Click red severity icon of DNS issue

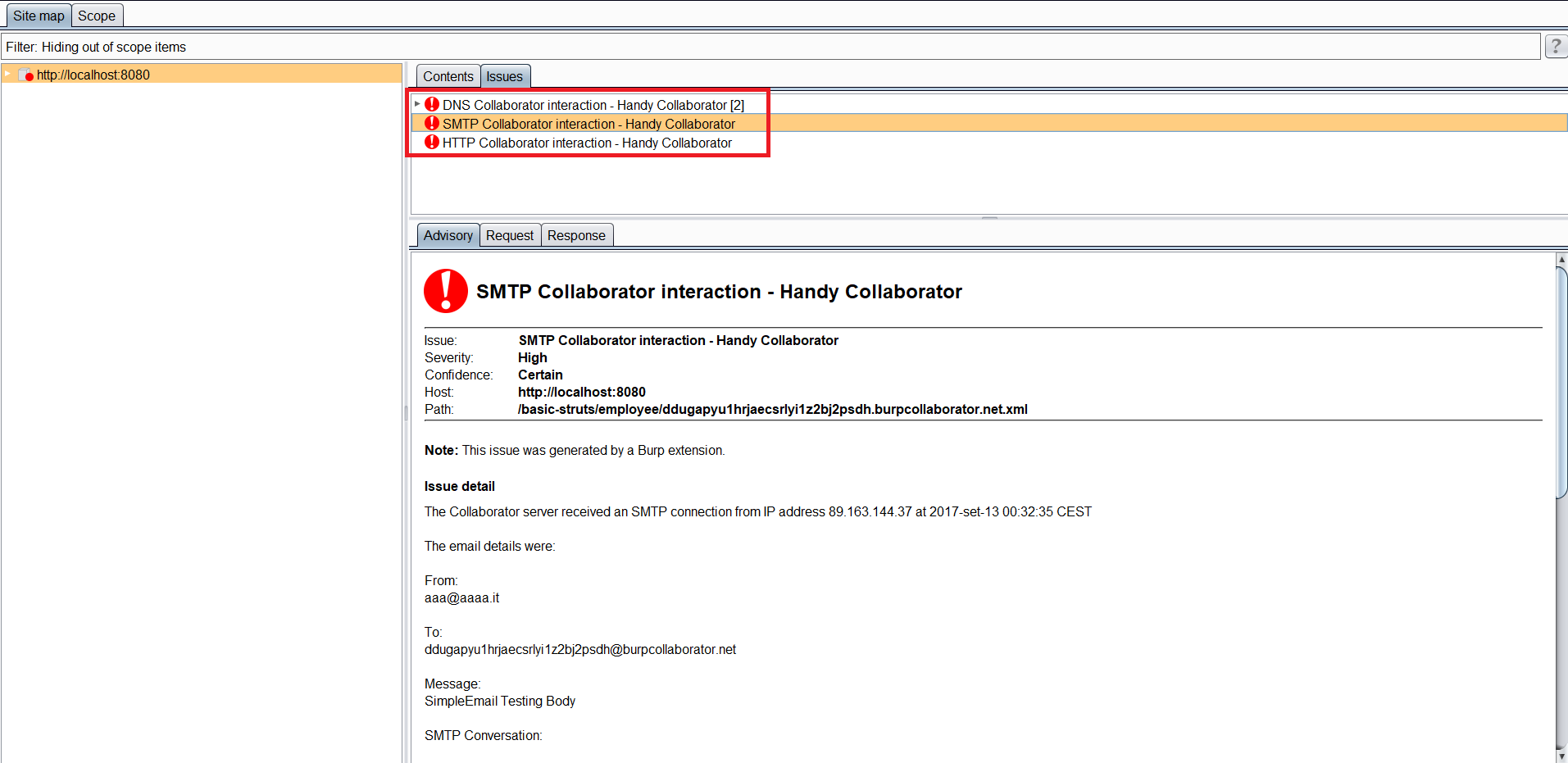pyautogui.click(x=432, y=104)
